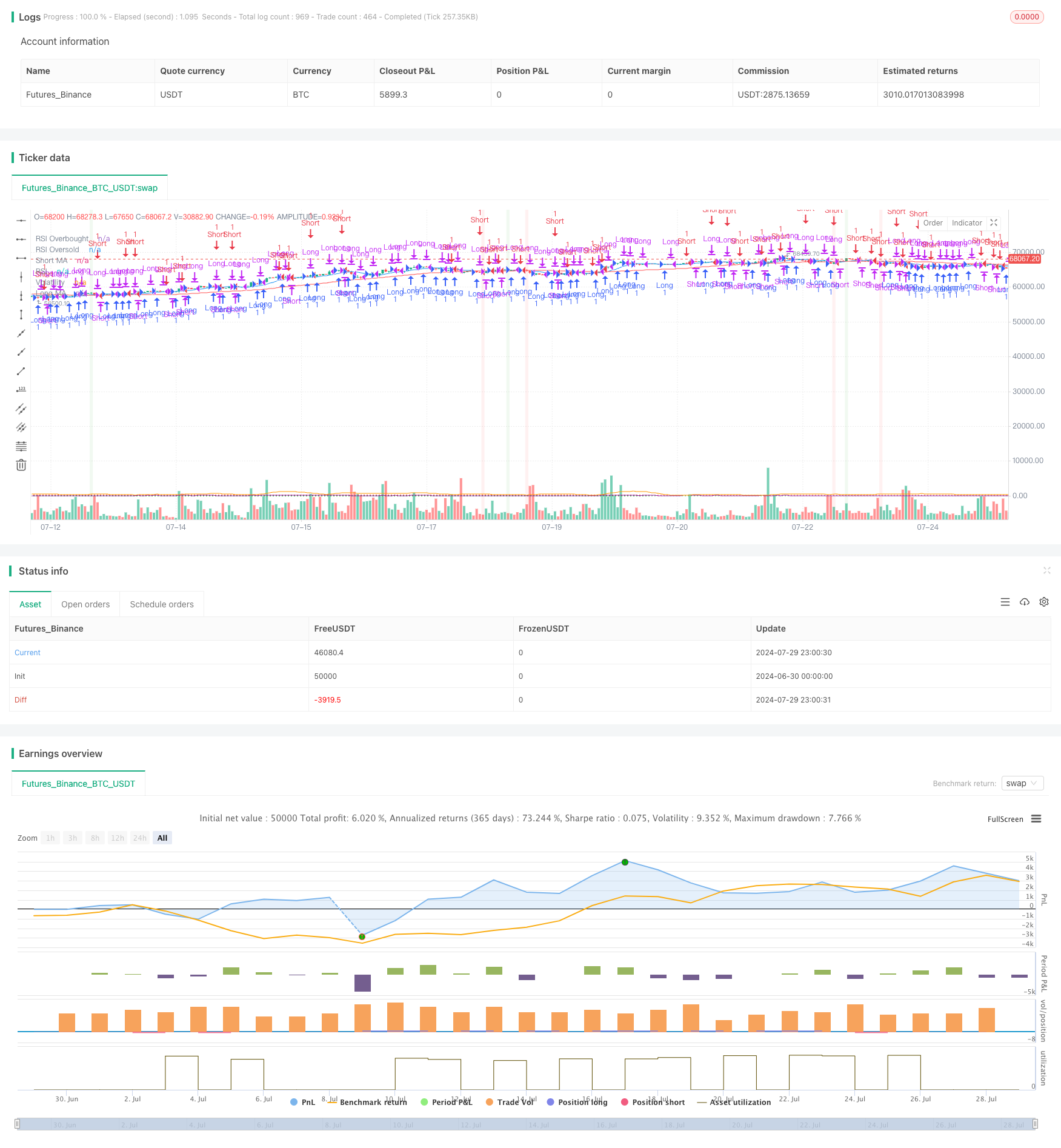The width and height of the screenshot is (1061, 1148).
Task: Select the horizontal segment drawing tool
Action: point(21,258)
